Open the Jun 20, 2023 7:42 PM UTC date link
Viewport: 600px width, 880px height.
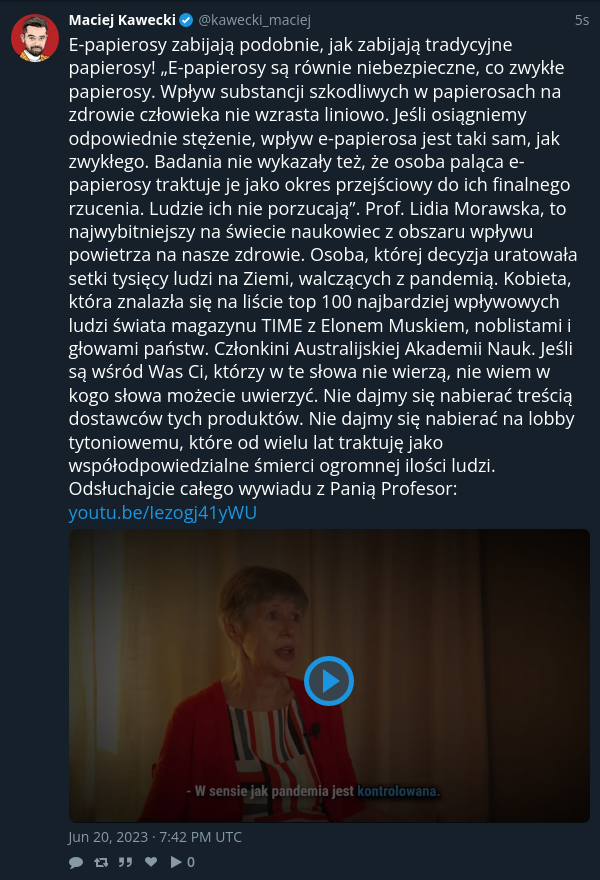tap(155, 837)
